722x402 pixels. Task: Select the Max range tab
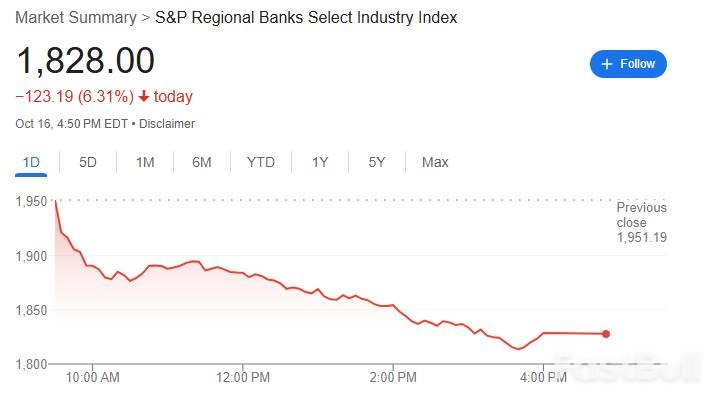pyautogui.click(x=435, y=162)
